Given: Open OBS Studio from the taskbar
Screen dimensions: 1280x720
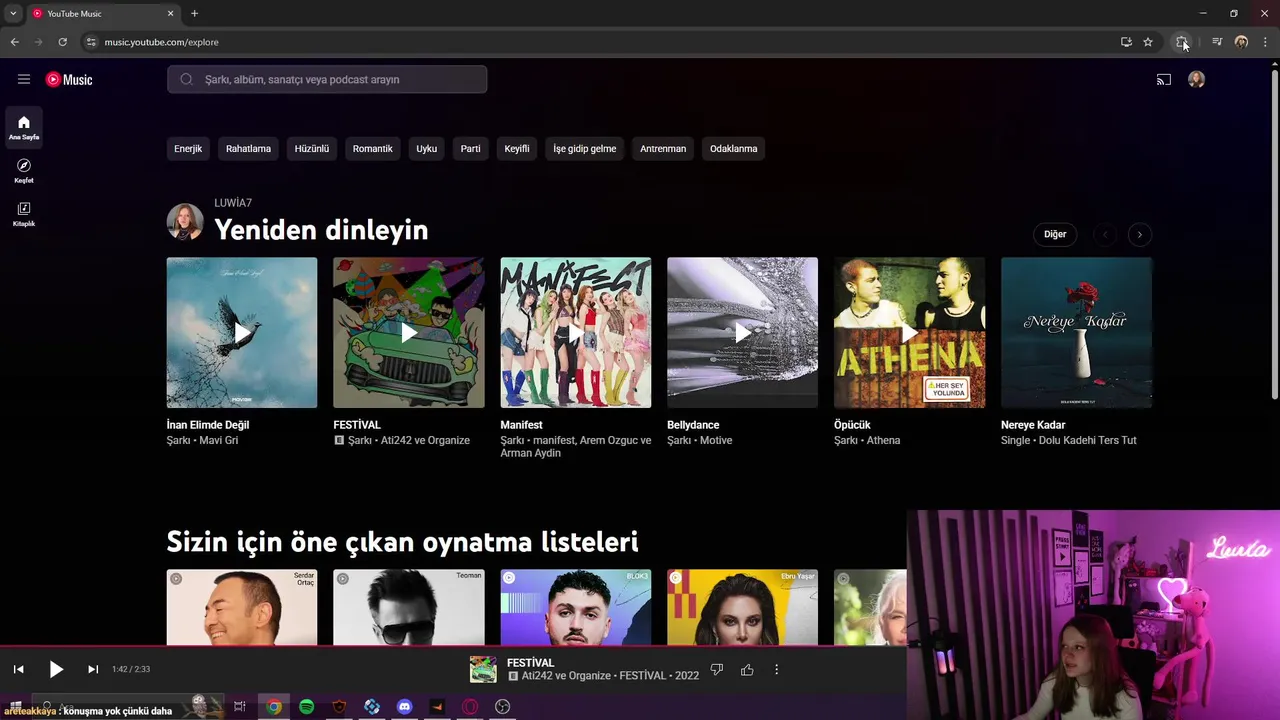Looking at the screenshot, I should click(502, 707).
